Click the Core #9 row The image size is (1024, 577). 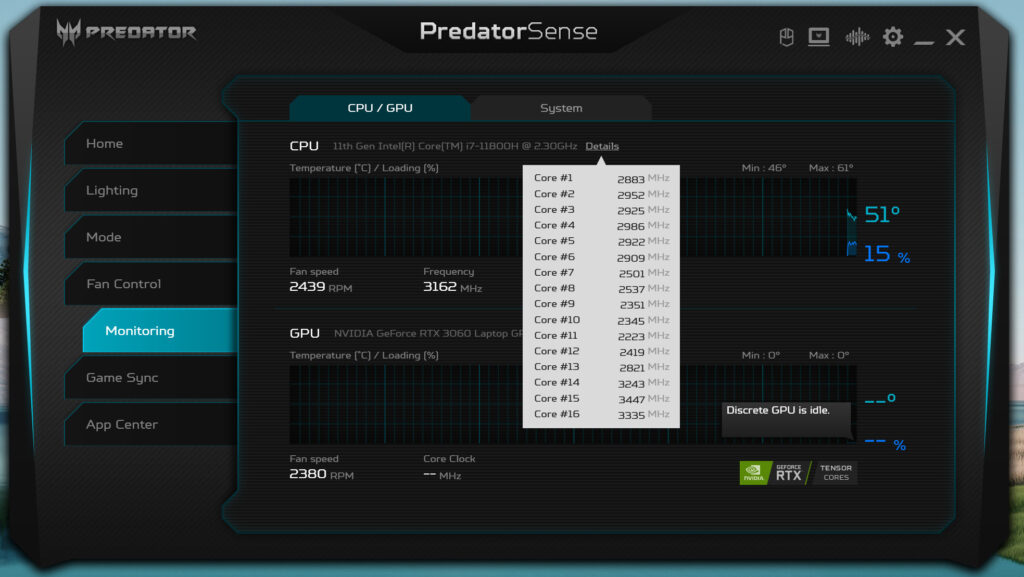601,304
